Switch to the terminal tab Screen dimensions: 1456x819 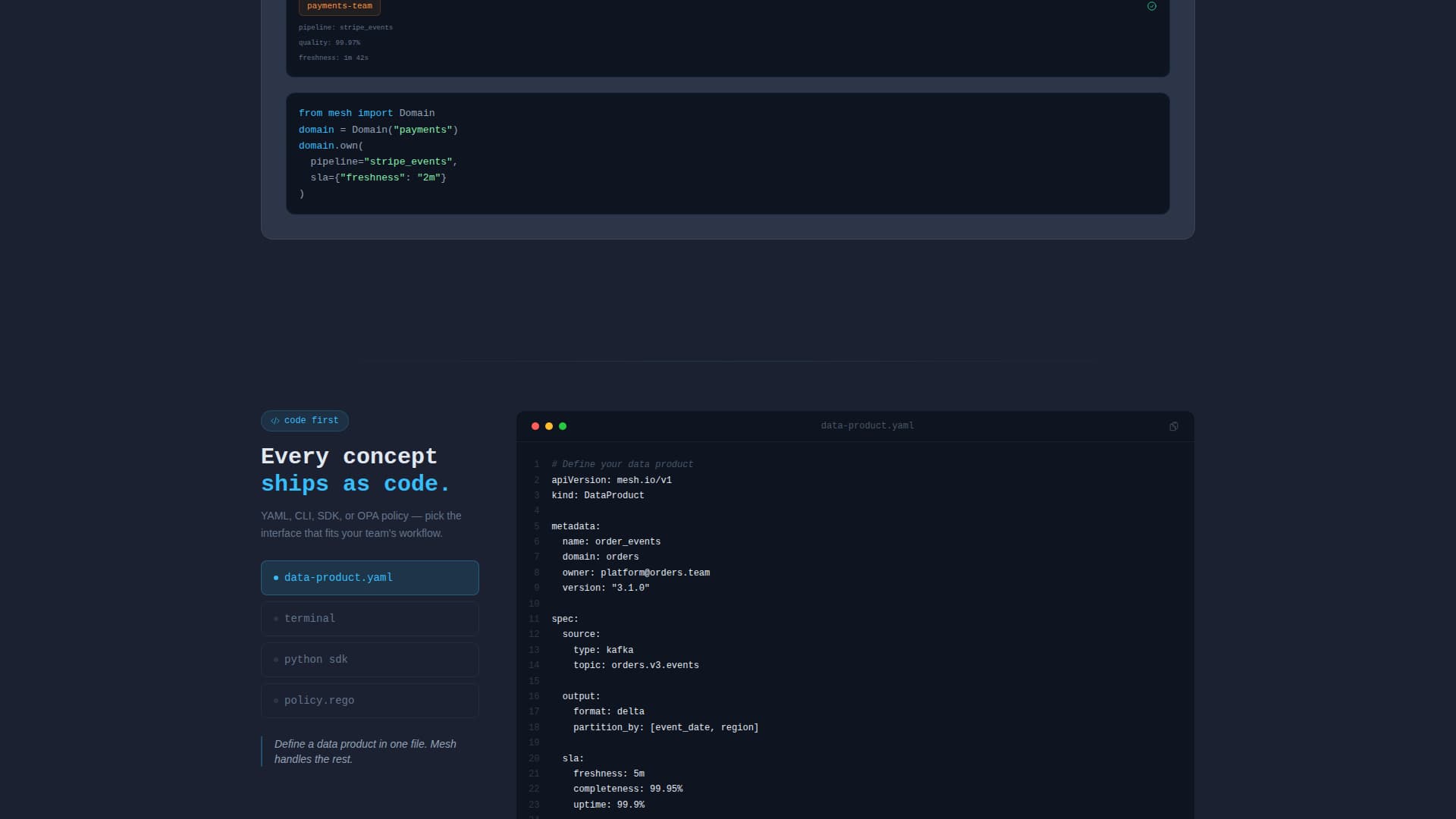(370, 619)
